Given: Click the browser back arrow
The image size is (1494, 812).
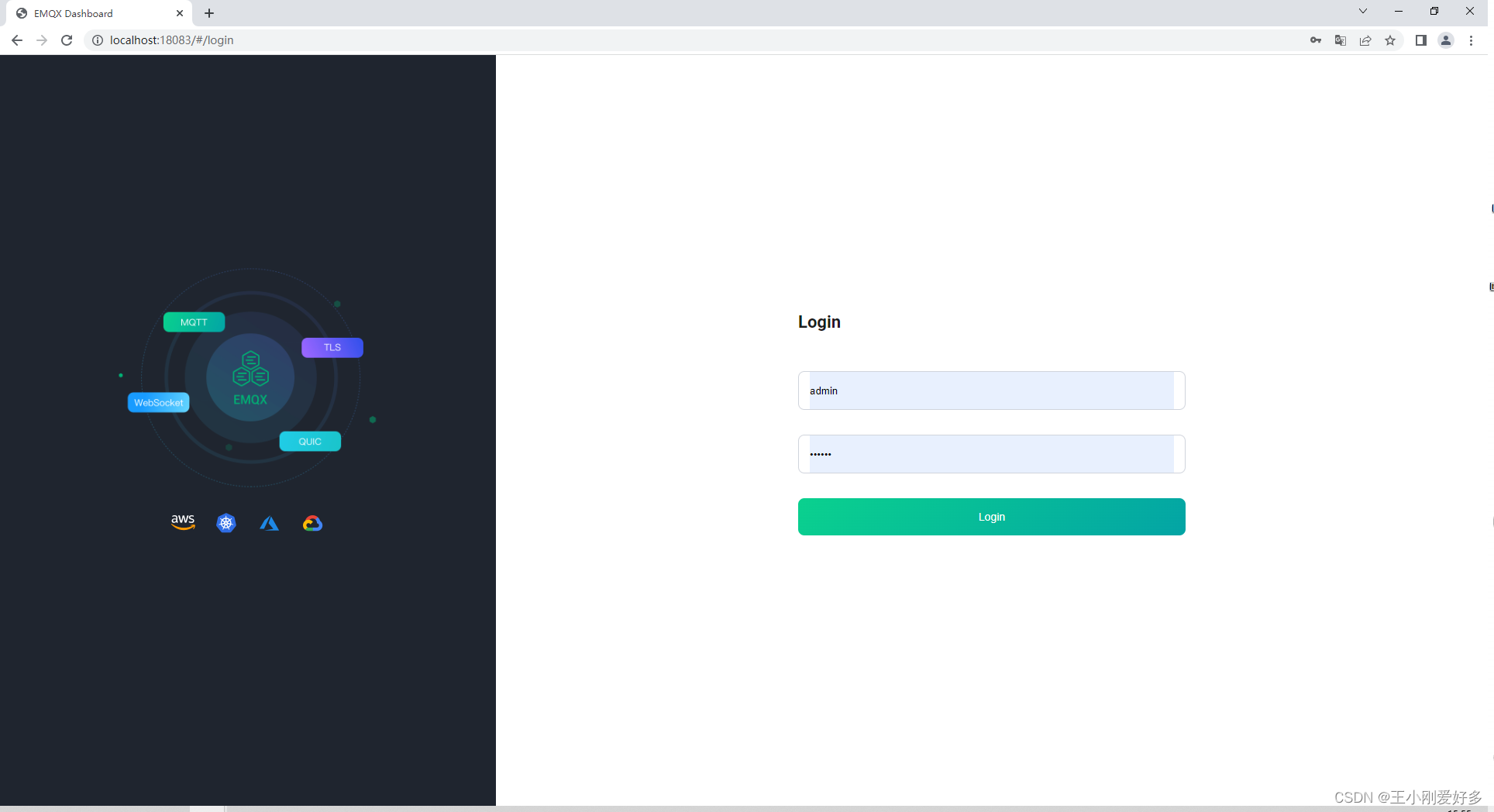Looking at the screenshot, I should tap(16, 40).
